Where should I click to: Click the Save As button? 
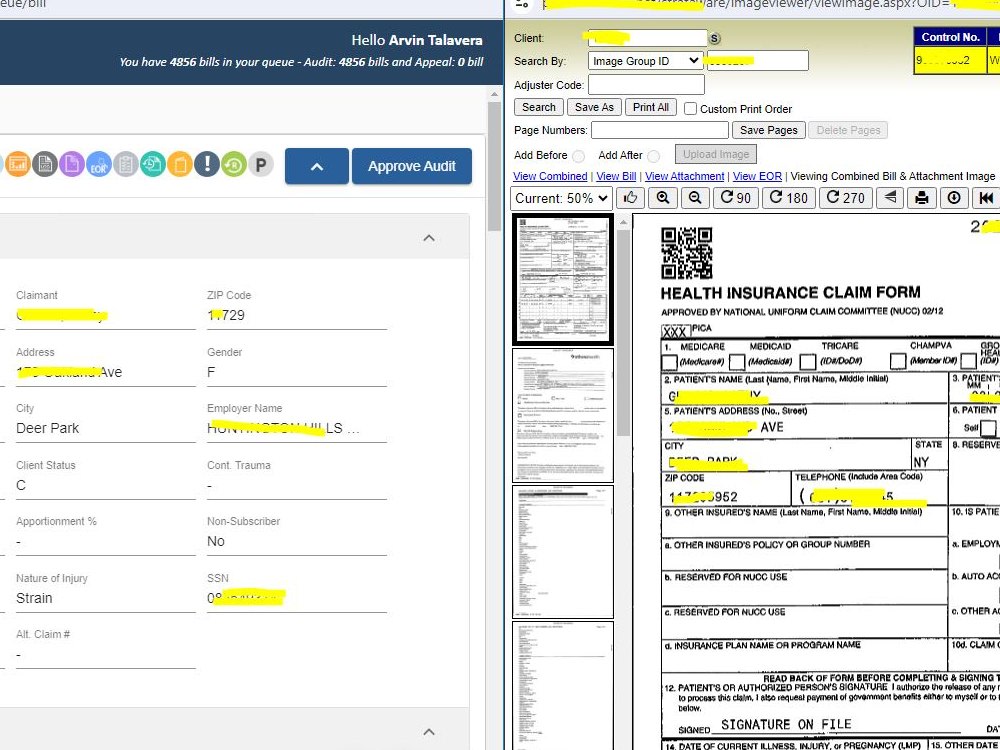pos(594,107)
